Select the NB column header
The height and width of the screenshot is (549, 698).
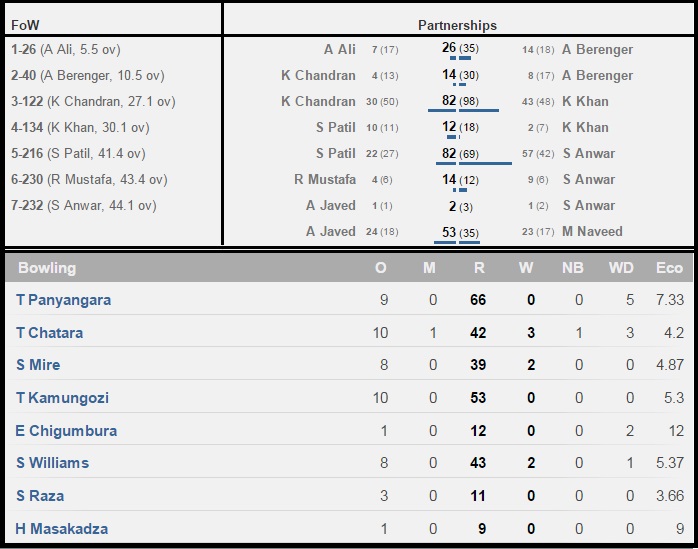pos(572,268)
